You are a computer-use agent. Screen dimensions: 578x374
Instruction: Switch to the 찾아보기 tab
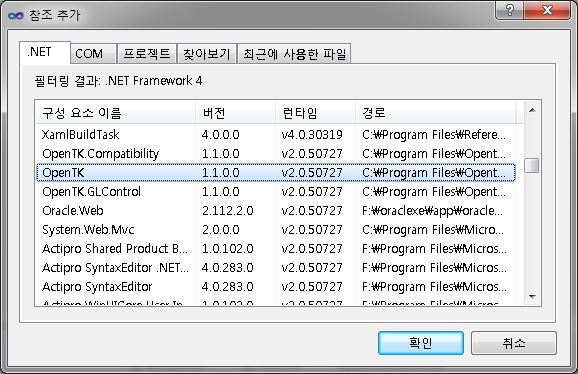pyautogui.click(x=207, y=54)
